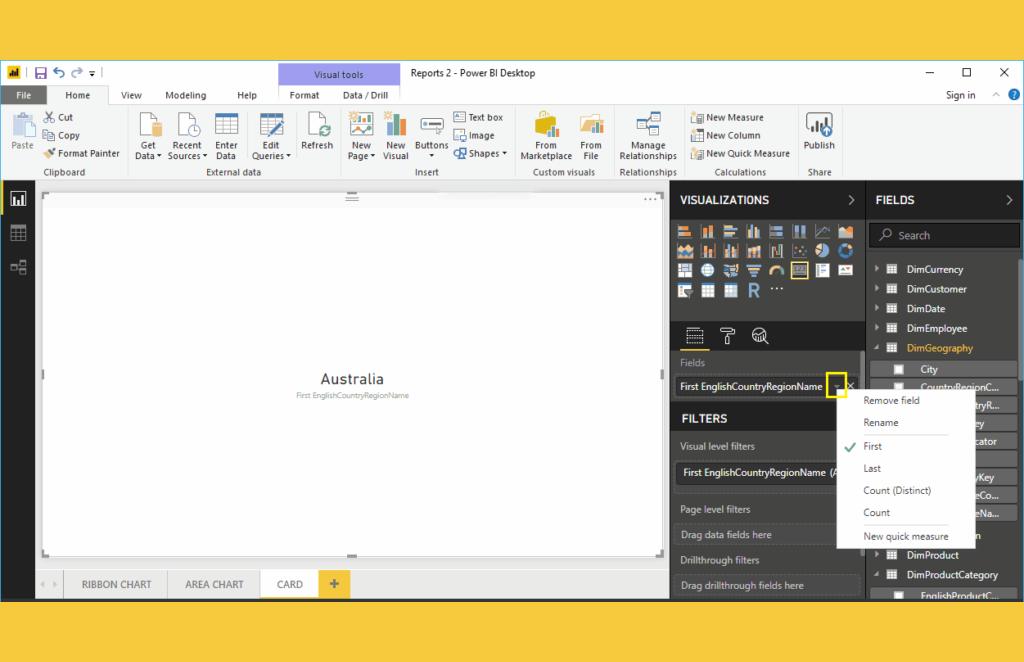Click New Column
This screenshot has width=1024, height=662.
pos(726,135)
